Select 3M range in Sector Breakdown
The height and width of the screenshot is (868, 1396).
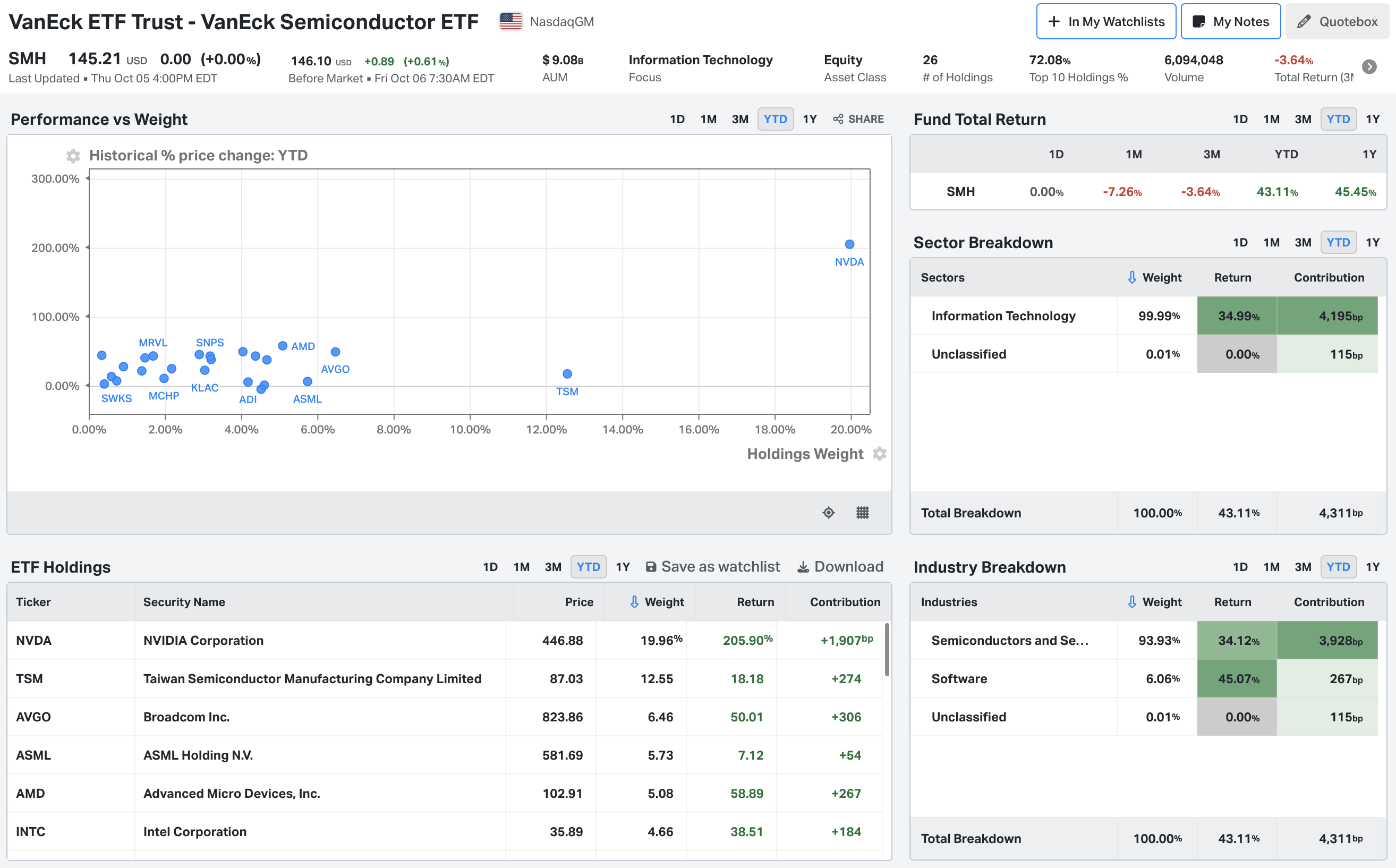[1303, 242]
